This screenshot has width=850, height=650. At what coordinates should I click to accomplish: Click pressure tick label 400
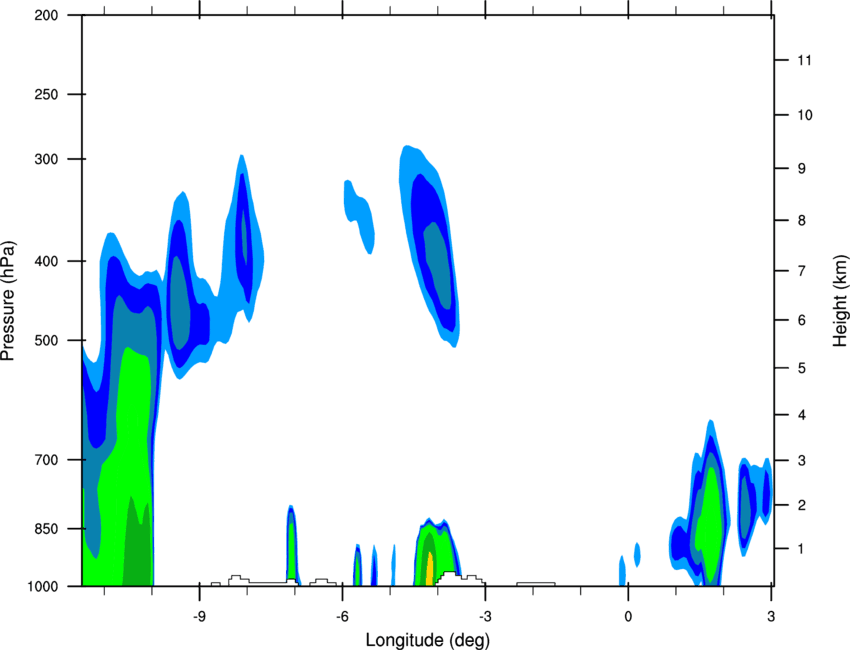point(46,261)
